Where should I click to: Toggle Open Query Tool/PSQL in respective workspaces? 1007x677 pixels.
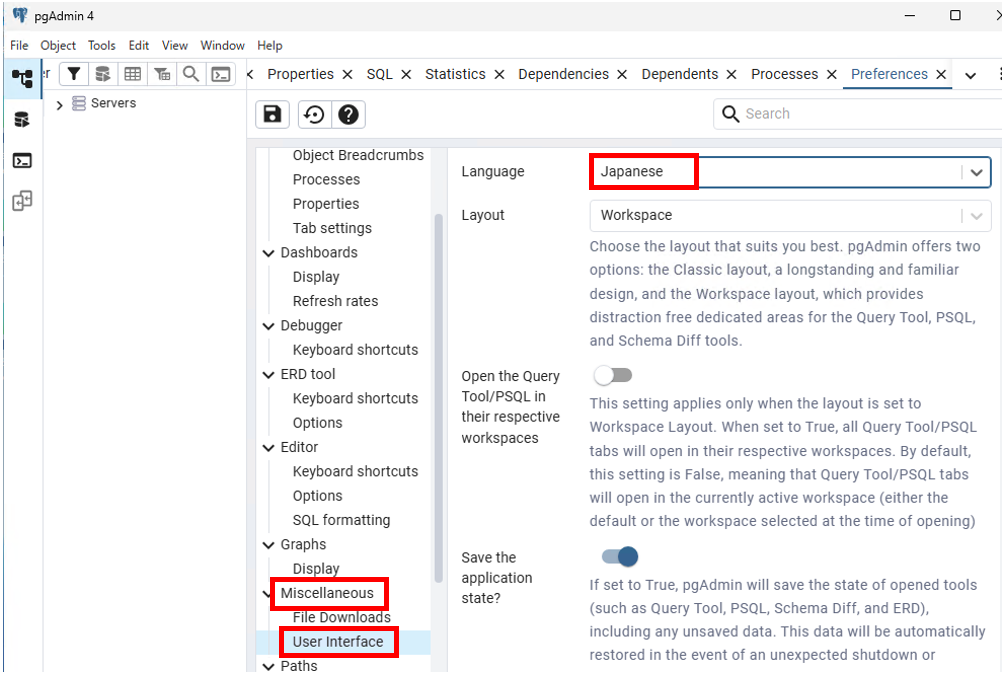[613, 375]
